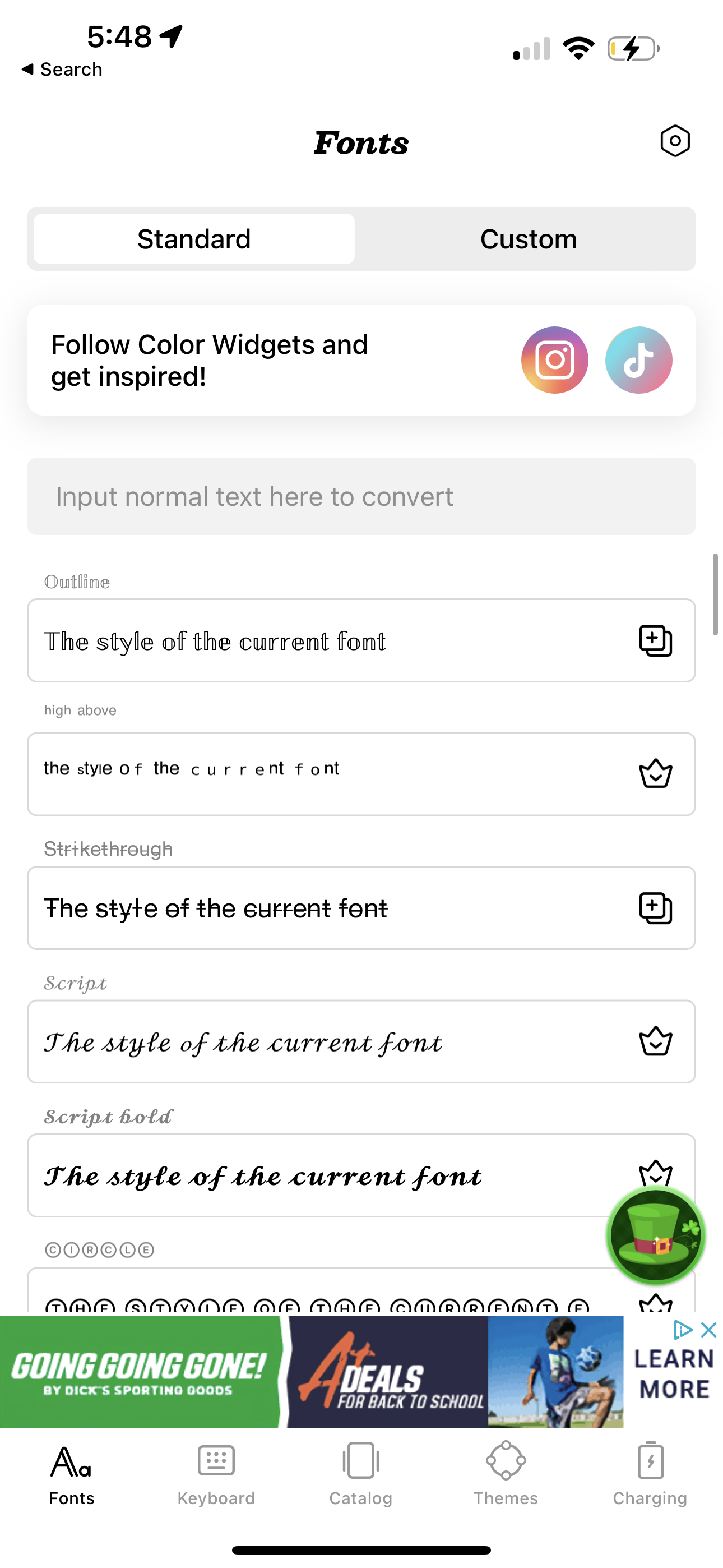Tap the crown icon on Script font
The image size is (723, 1568).
click(655, 1041)
